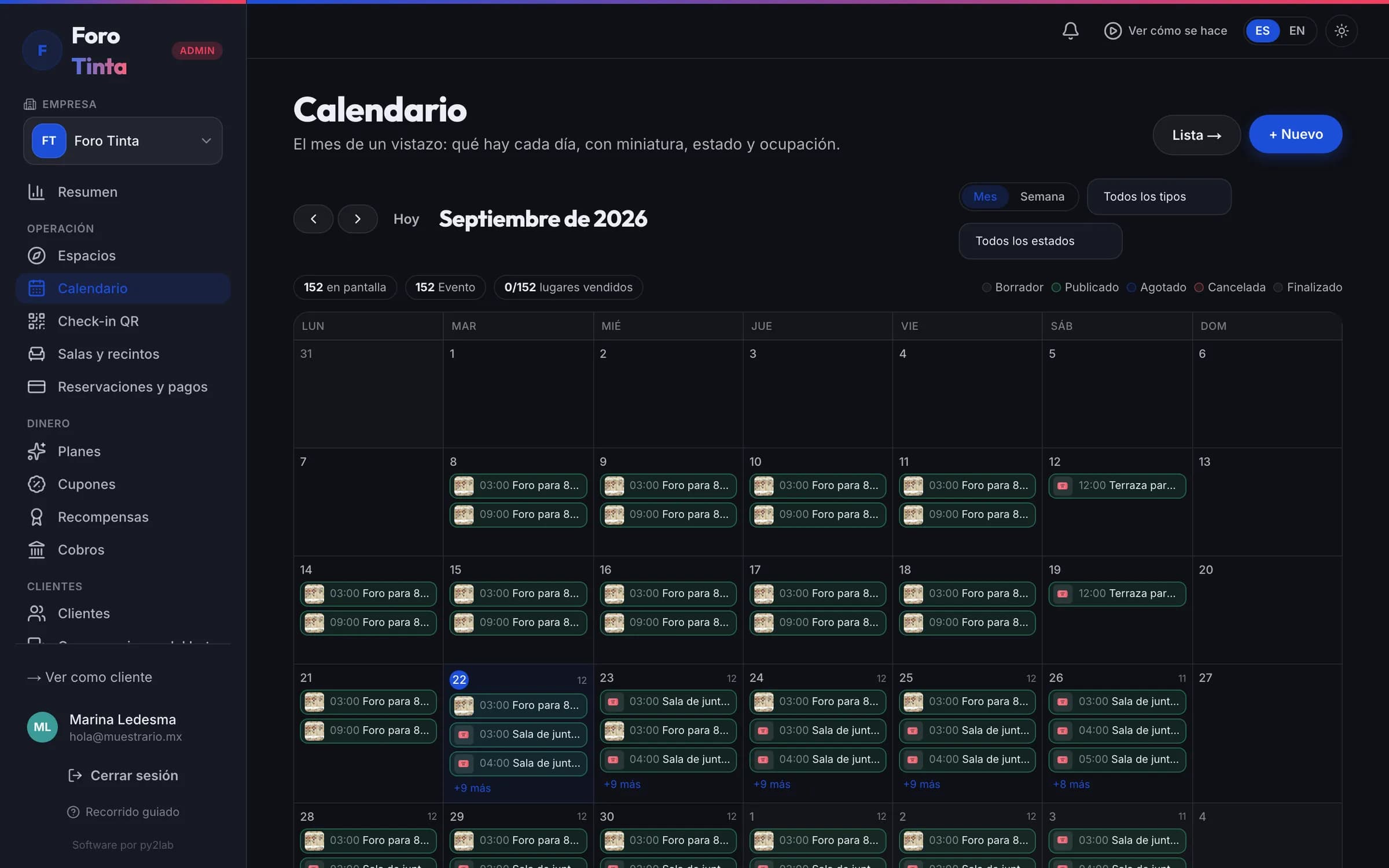Open Reservaciones y pagos section
Viewport: 1389px width, 868px height.
tap(123, 387)
